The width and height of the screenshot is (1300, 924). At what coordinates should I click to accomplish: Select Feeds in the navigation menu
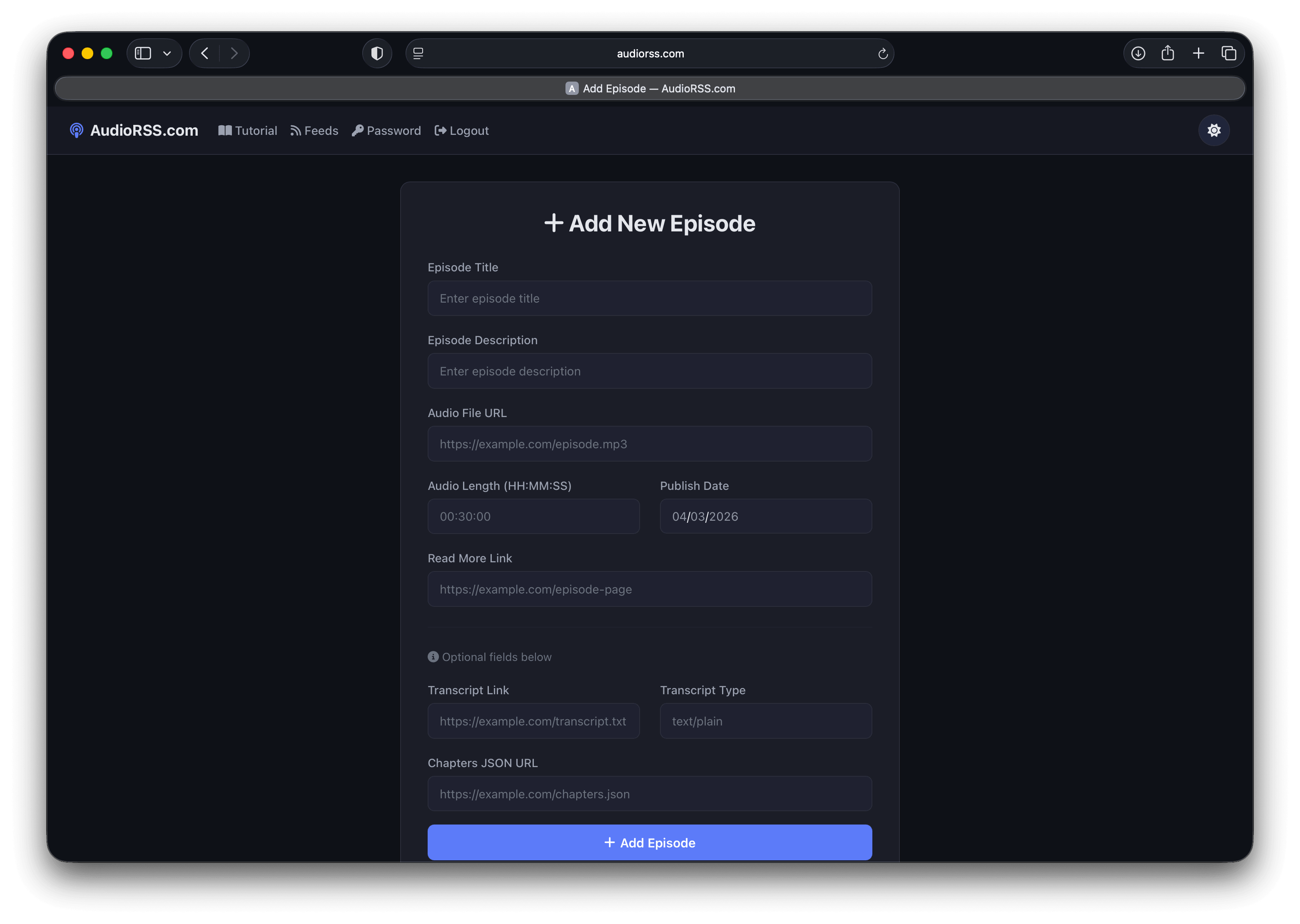tap(321, 130)
